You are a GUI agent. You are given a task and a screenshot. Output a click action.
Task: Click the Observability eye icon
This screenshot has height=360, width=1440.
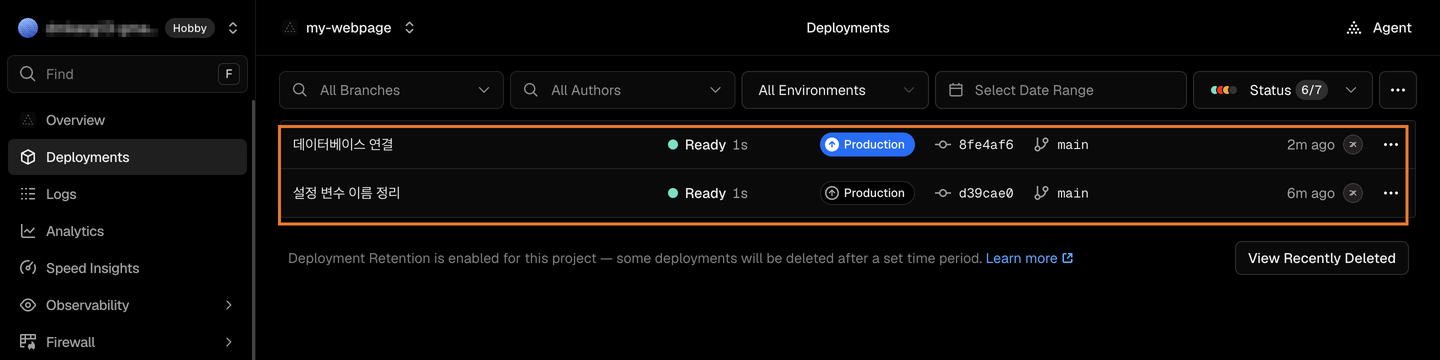tap(28, 305)
